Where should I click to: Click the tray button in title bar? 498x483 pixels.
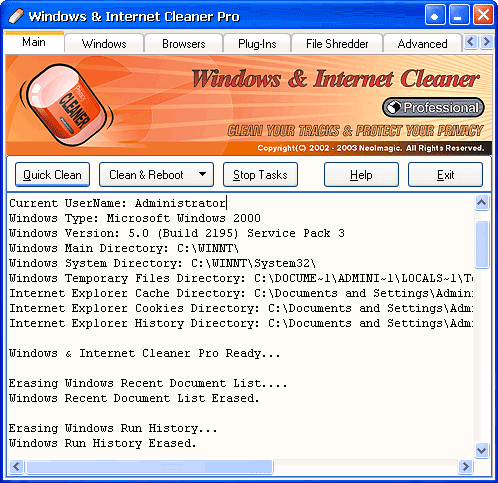click(435, 15)
